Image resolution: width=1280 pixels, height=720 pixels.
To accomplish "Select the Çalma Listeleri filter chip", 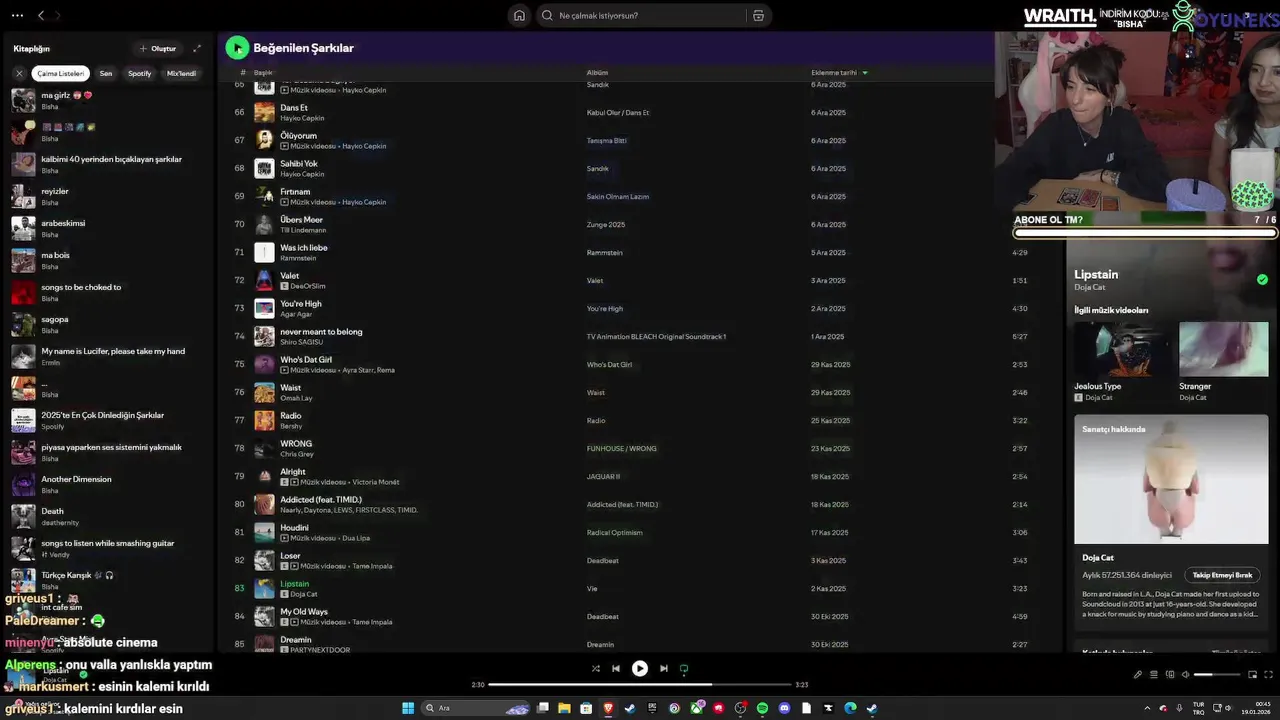I will [61, 73].
